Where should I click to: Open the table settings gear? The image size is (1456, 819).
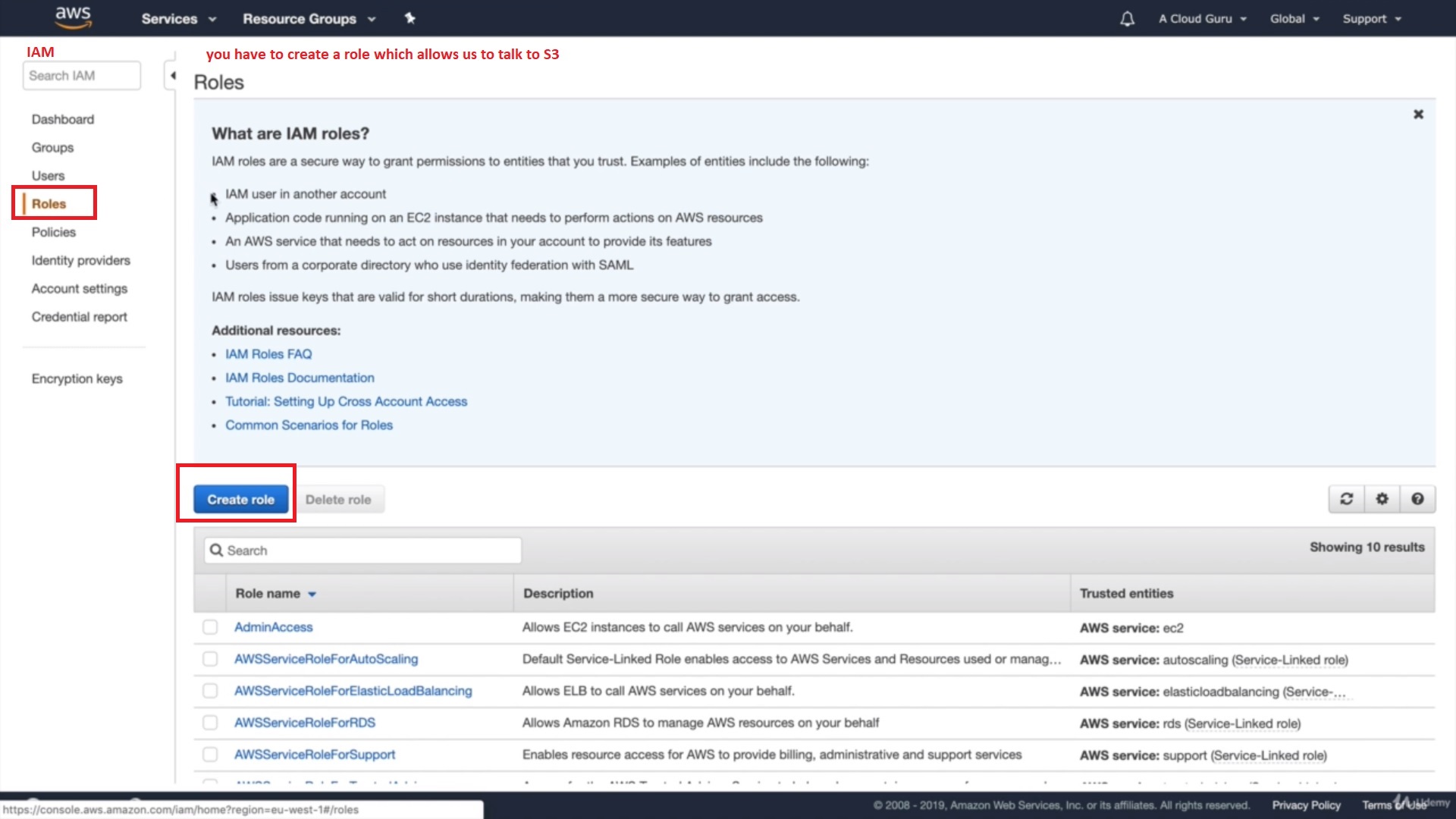click(x=1382, y=499)
